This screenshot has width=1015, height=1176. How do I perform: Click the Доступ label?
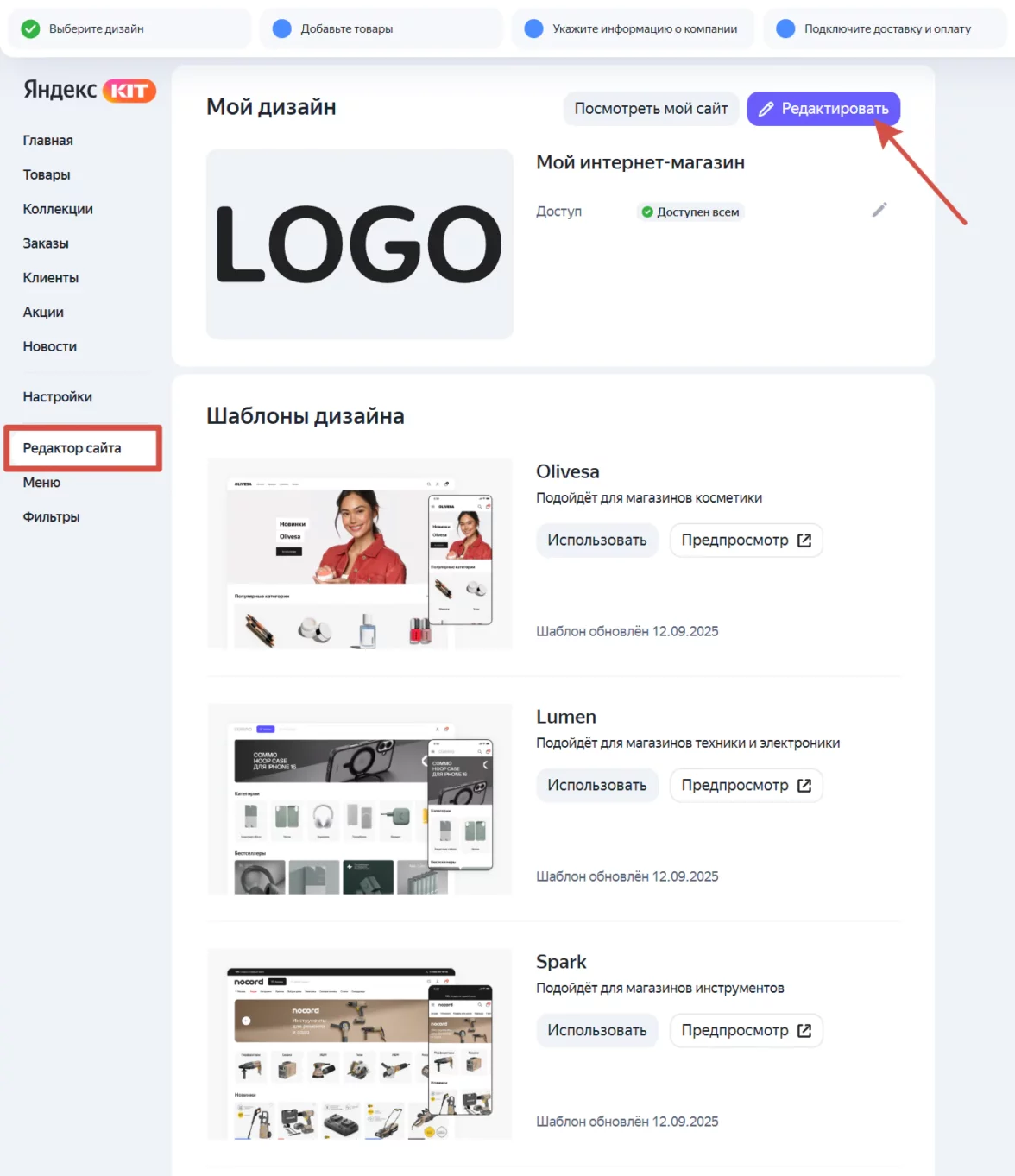click(559, 212)
